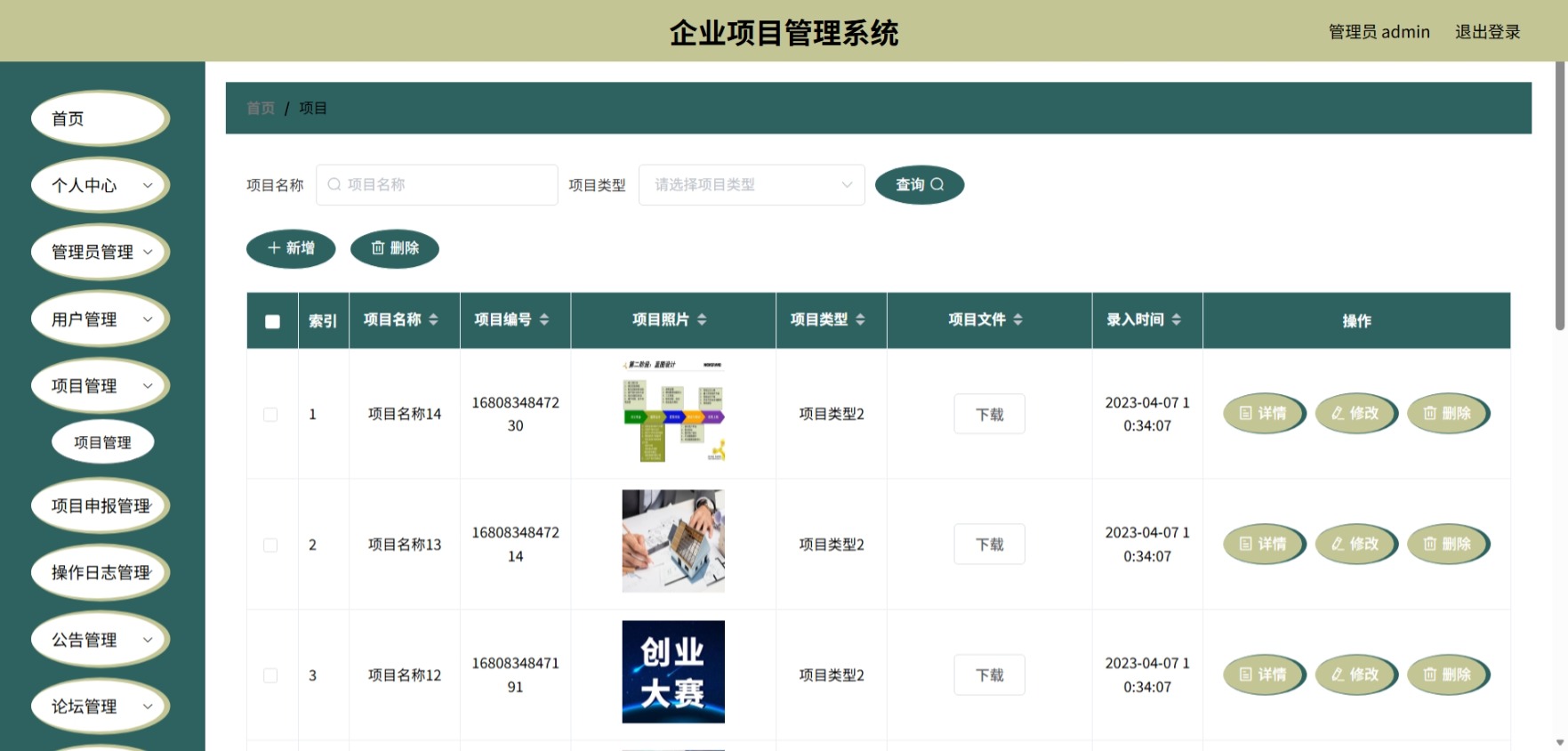
Task: Collapse the 项目管理 parent sidebar menu
Action: click(100, 385)
